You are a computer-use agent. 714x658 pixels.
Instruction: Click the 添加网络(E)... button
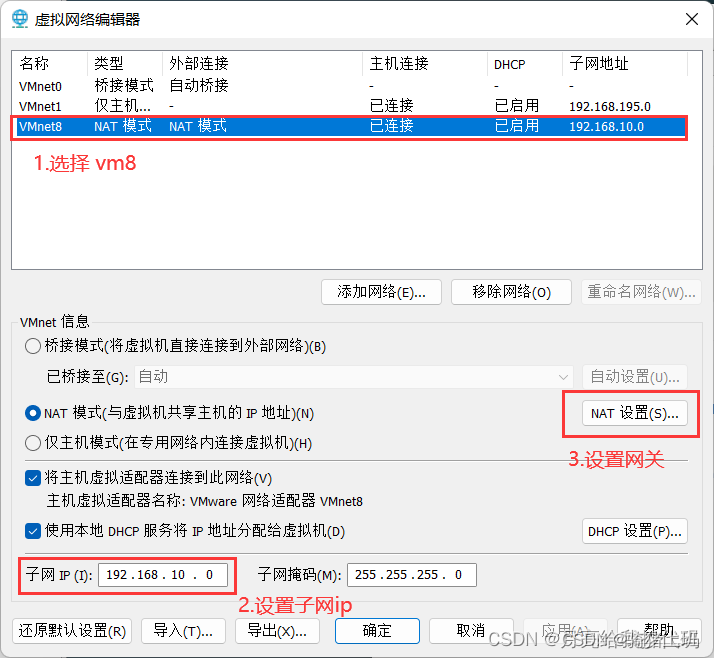coord(381,292)
